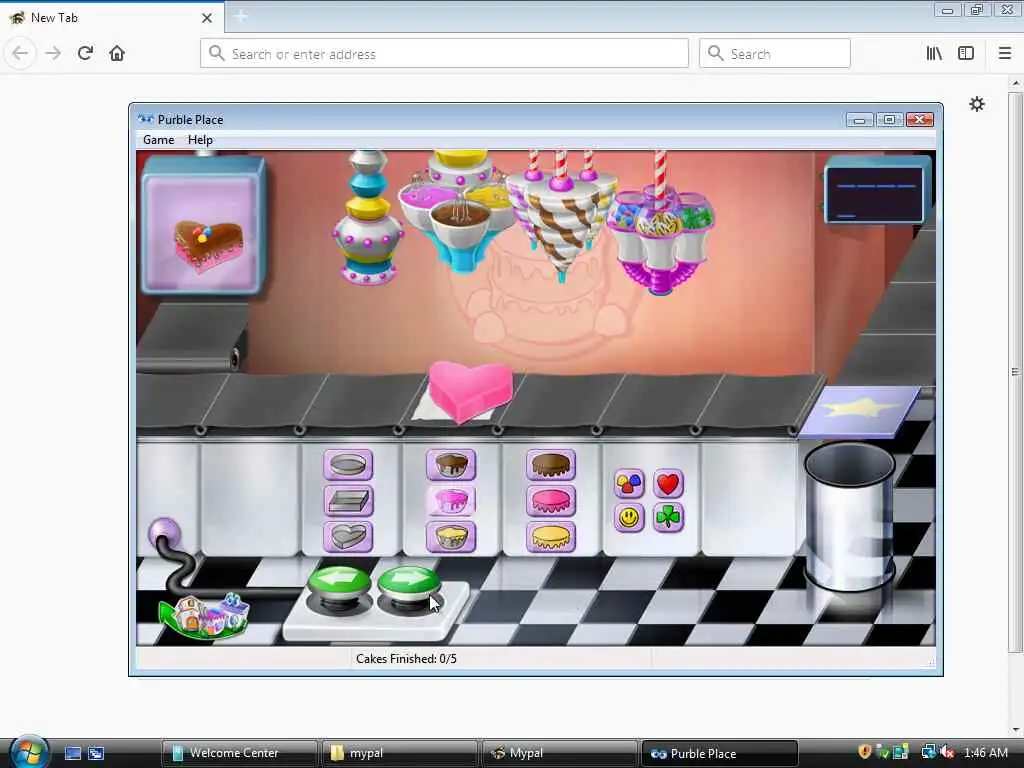Open the Game menu
The height and width of the screenshot is (768, 1024).
coord(159,140)
